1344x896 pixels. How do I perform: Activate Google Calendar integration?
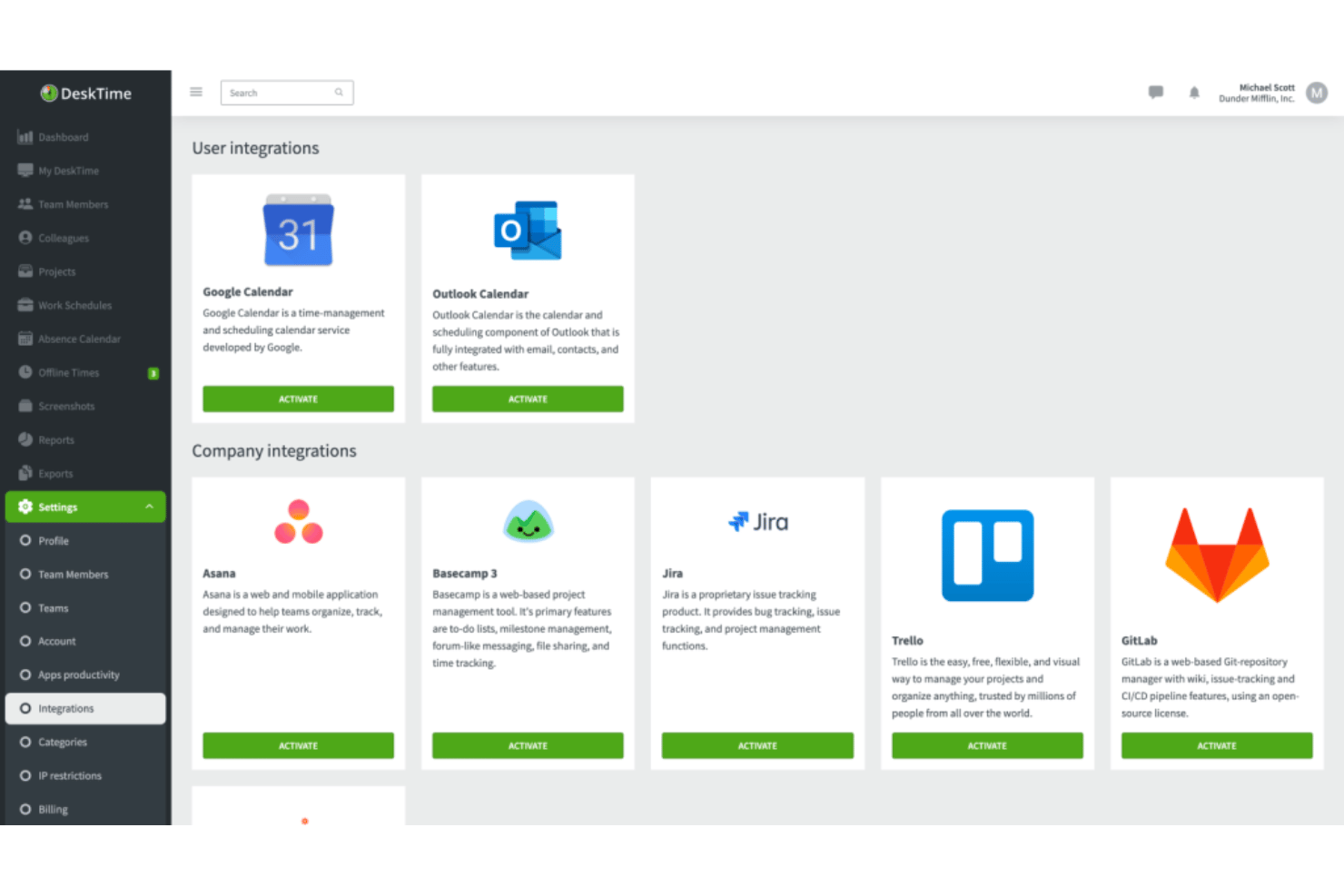298,399
